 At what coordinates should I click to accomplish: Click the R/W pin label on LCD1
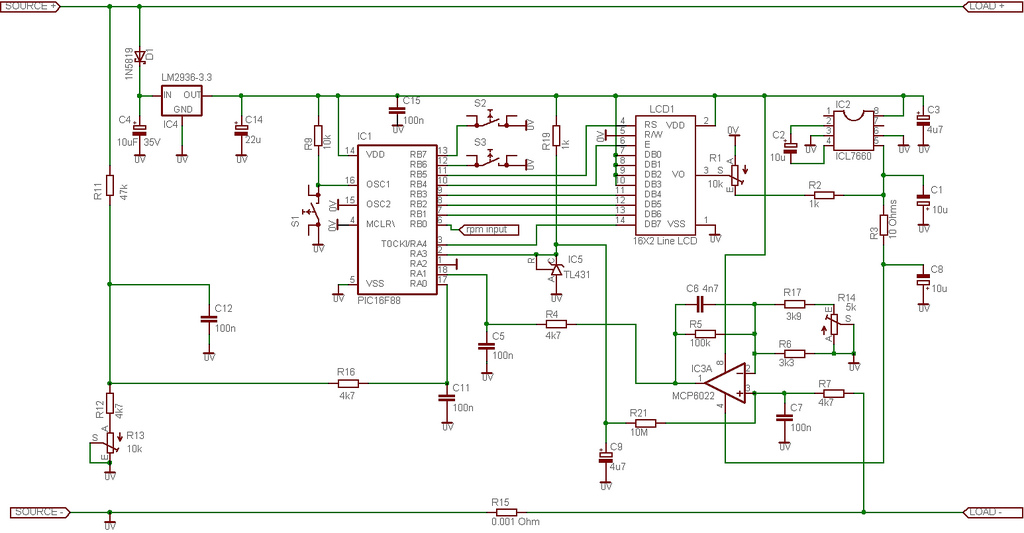click(653, 134)
